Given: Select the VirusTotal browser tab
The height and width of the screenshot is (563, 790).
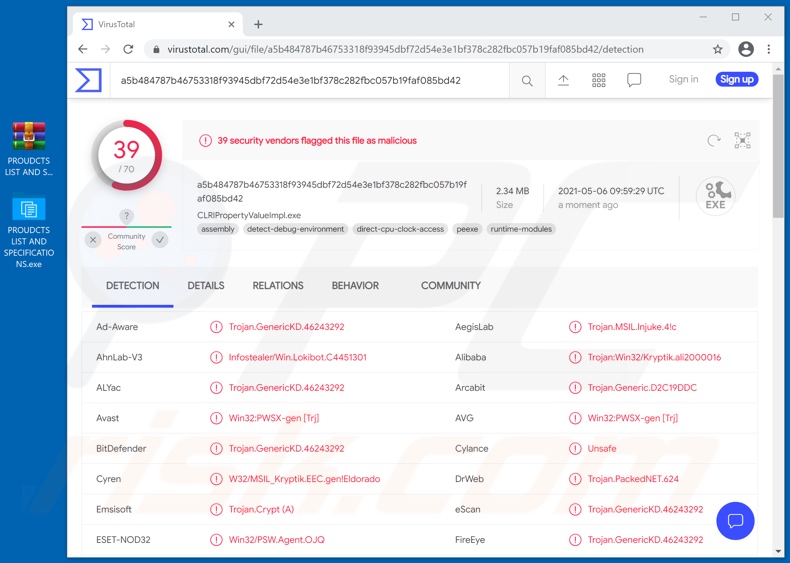Looking at the screenshot, I should [158, 24].
